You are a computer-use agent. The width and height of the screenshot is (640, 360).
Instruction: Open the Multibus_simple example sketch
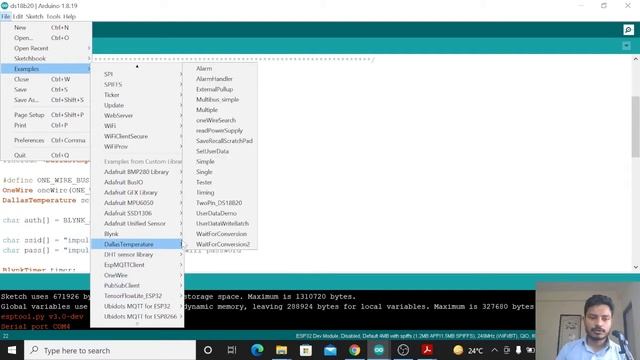[220, 100]
